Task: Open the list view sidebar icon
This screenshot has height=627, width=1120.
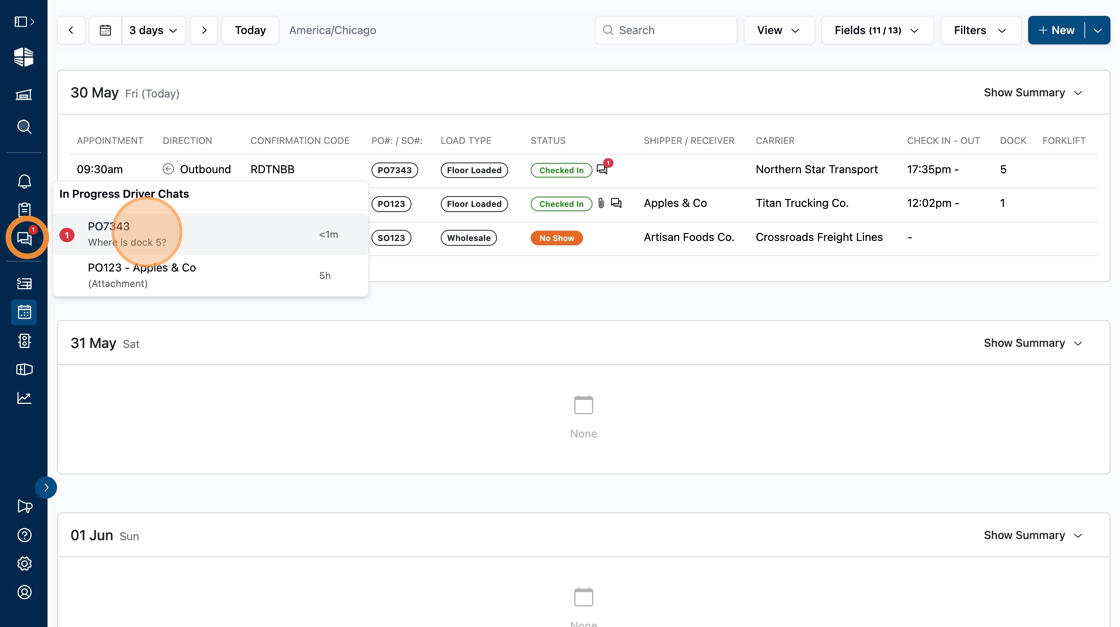Action: click(x=24, y=284)
